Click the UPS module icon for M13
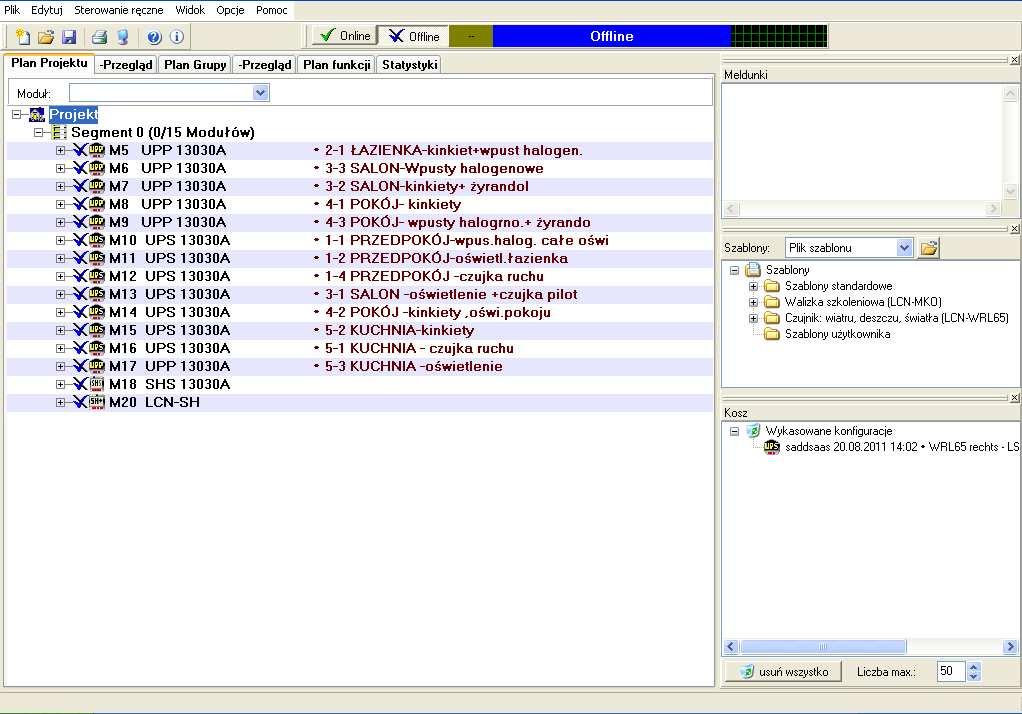Viewport: 1022px width, 714px height. [x=96, y=294]
